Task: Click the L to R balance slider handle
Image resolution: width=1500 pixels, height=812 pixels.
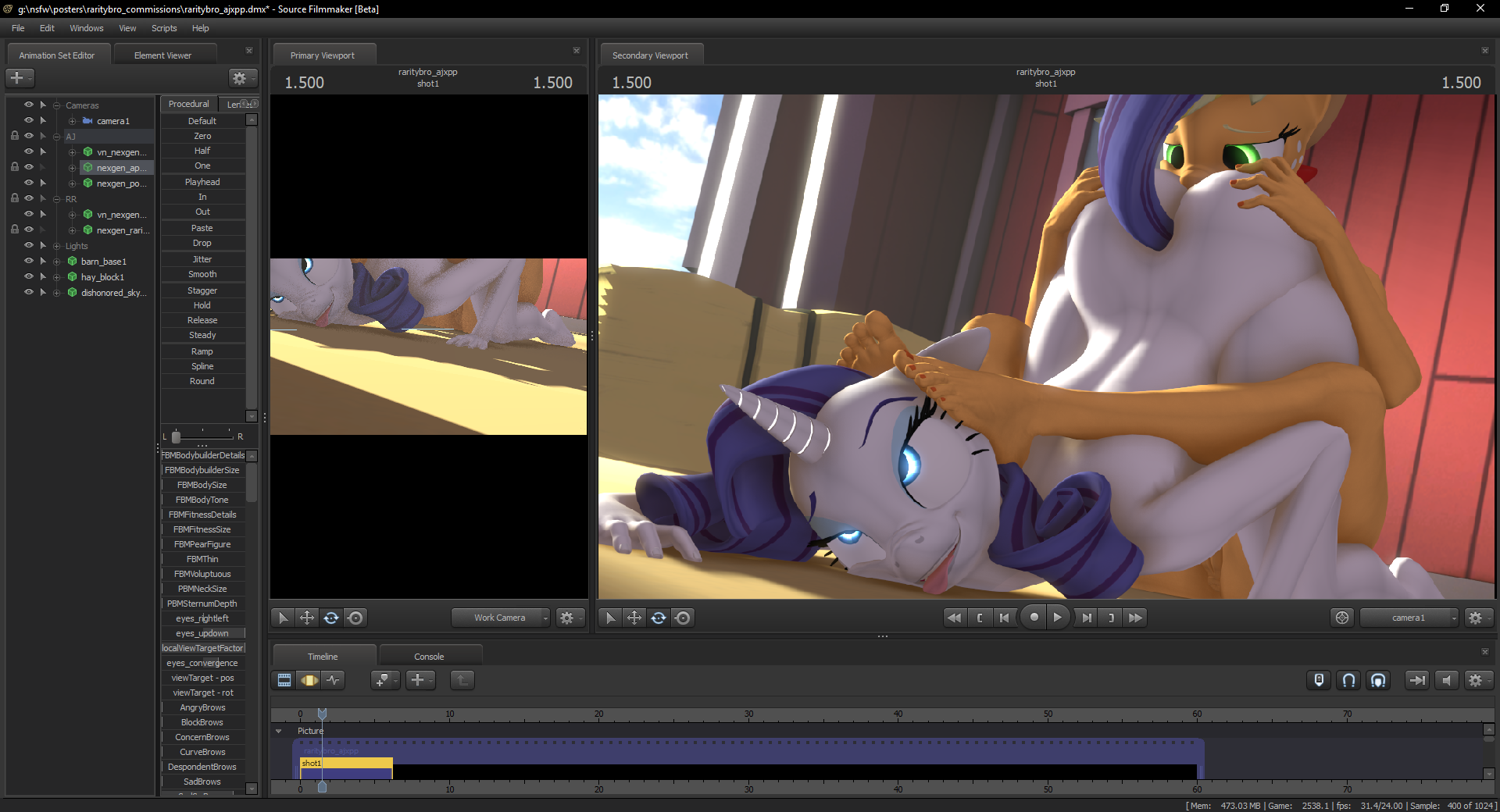Action: (x=176, y=436)
